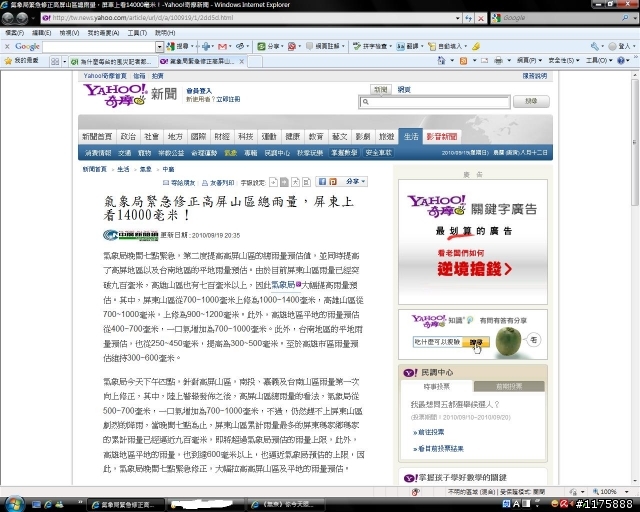Select the 影音新聞 video news tab
Screen dimensions: 640x512
442,136
